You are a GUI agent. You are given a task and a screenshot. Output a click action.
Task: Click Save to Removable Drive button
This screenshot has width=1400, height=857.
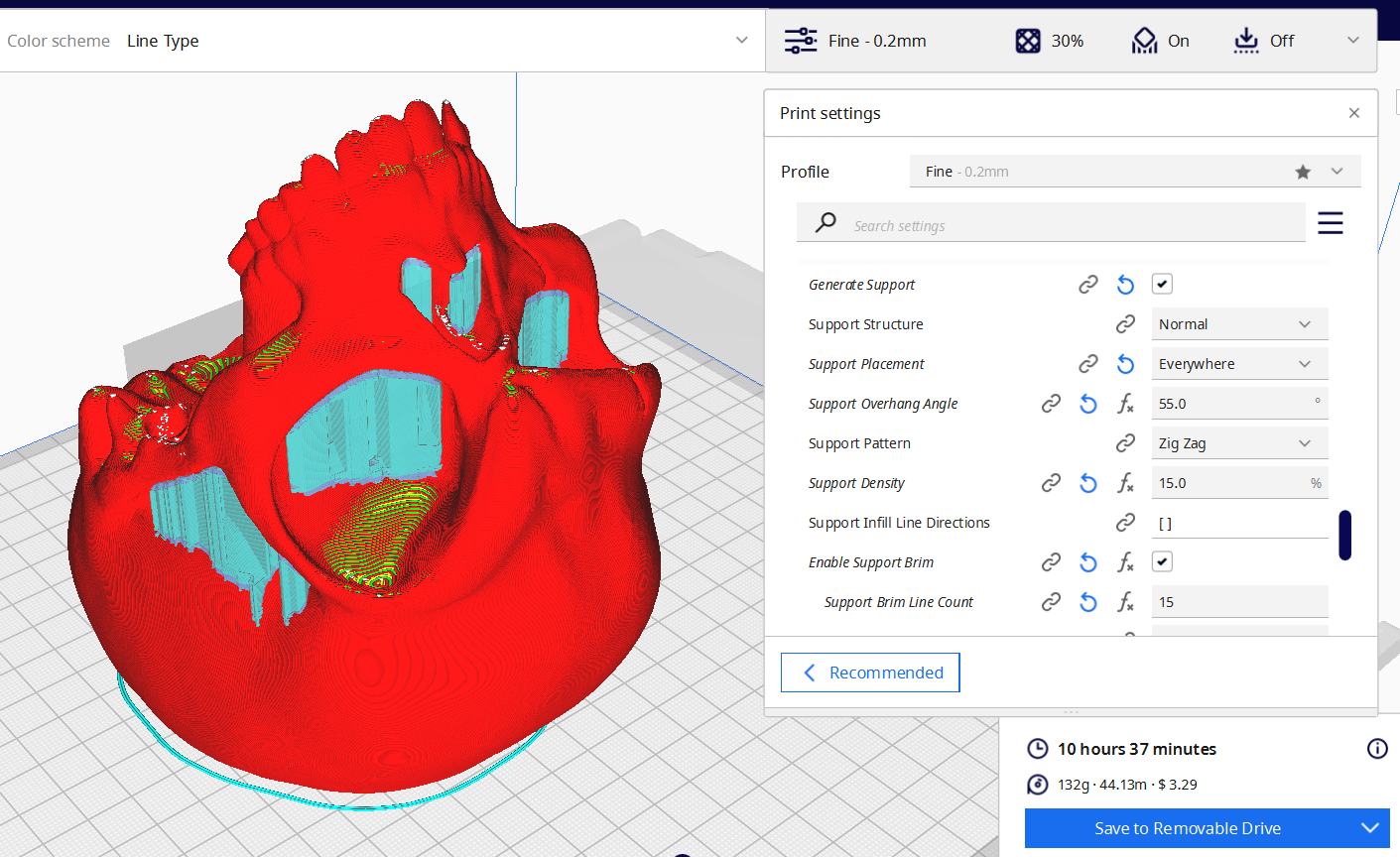pyautogui.click(x=1188, y=828)
